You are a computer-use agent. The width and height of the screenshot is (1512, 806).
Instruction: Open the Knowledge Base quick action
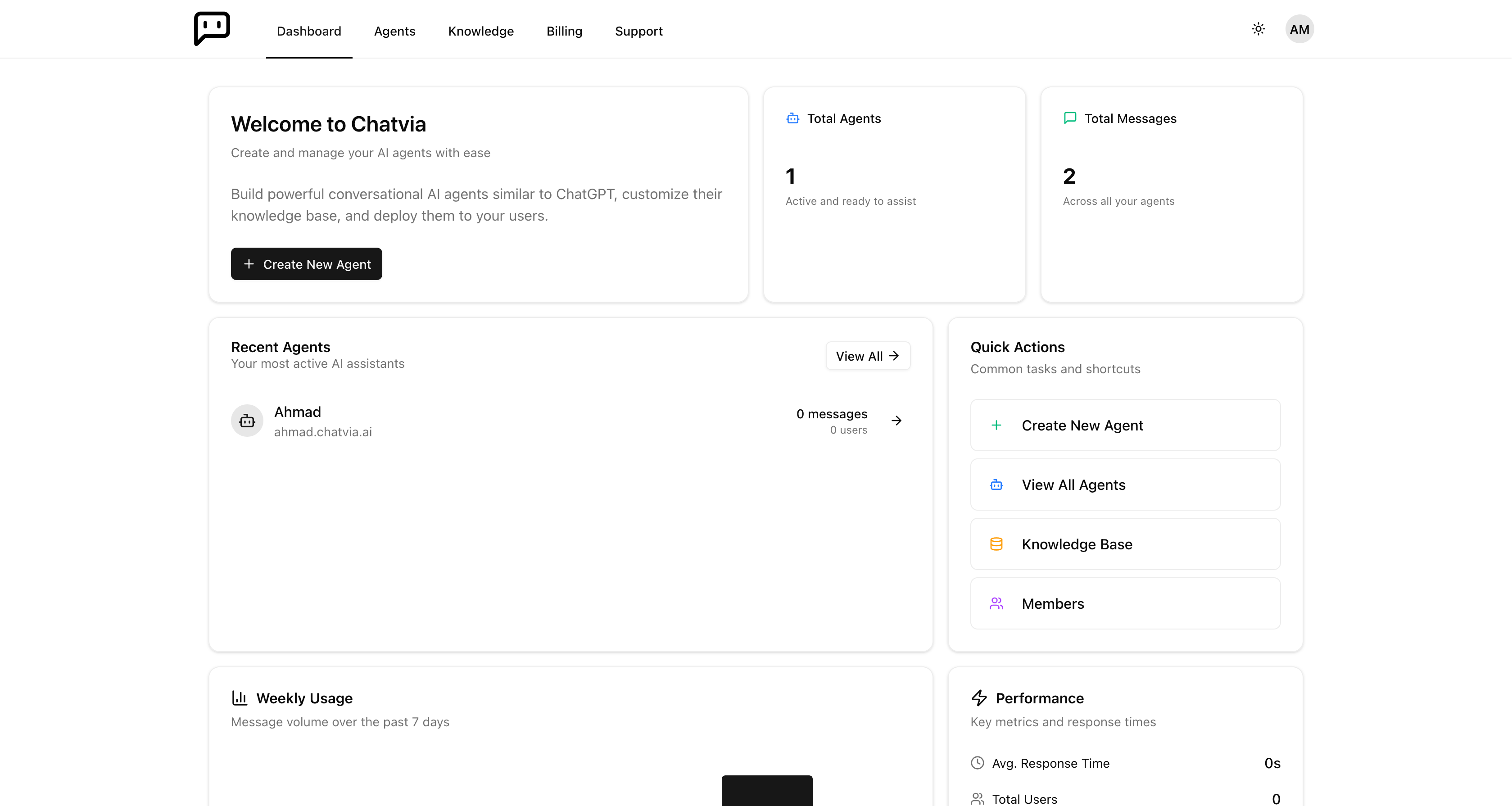coord(1125,544)
